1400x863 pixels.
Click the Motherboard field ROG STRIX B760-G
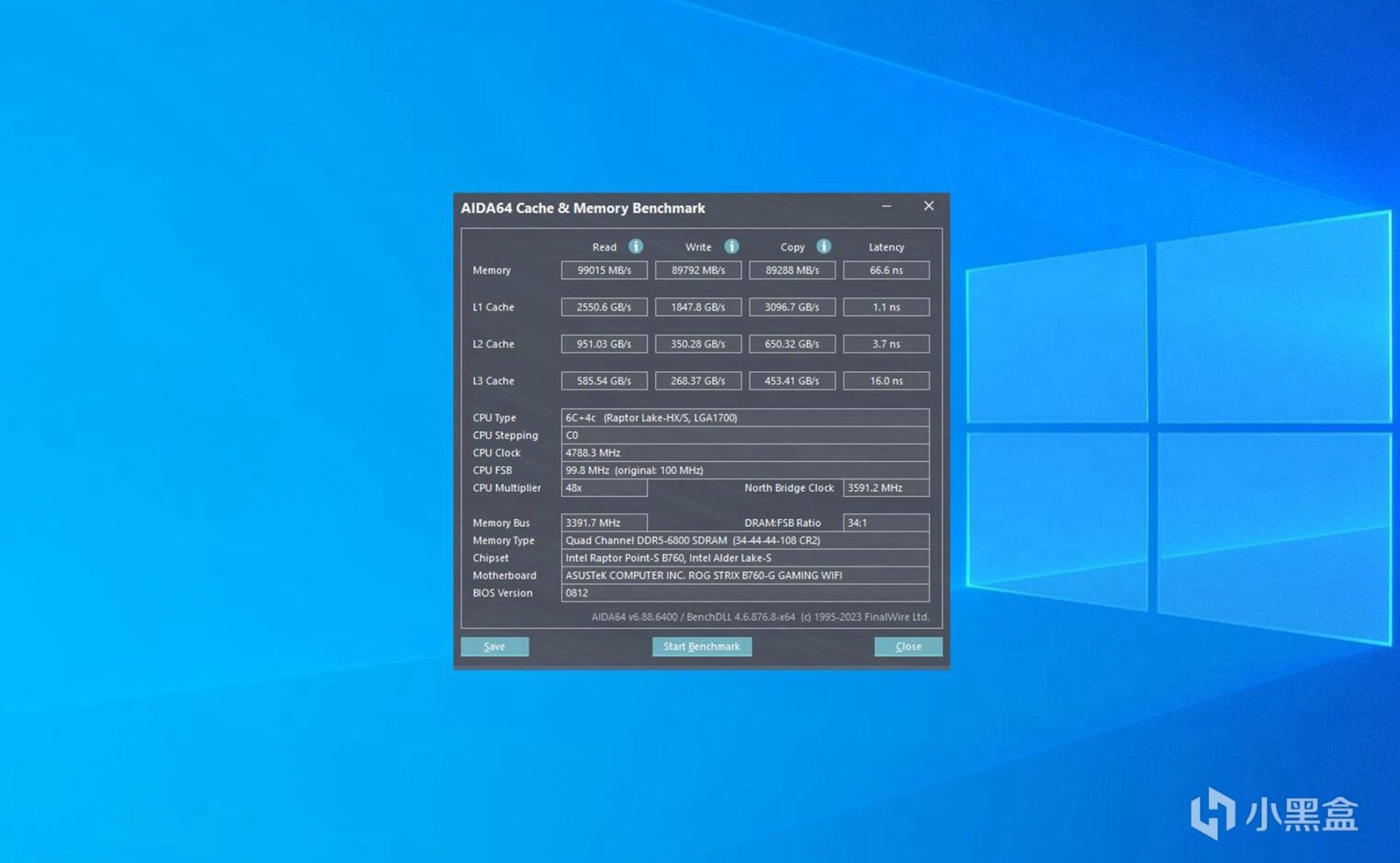(x=745, y=575)
